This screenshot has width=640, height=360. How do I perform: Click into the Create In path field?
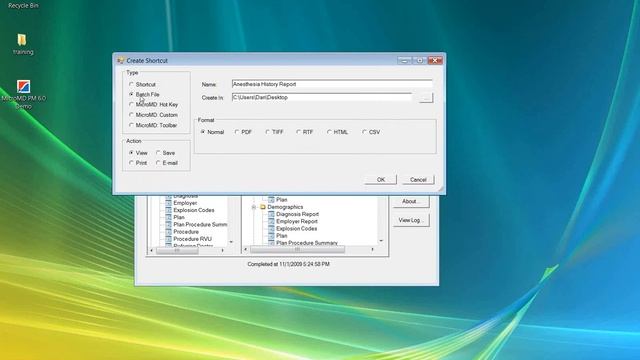coord(322,97)
